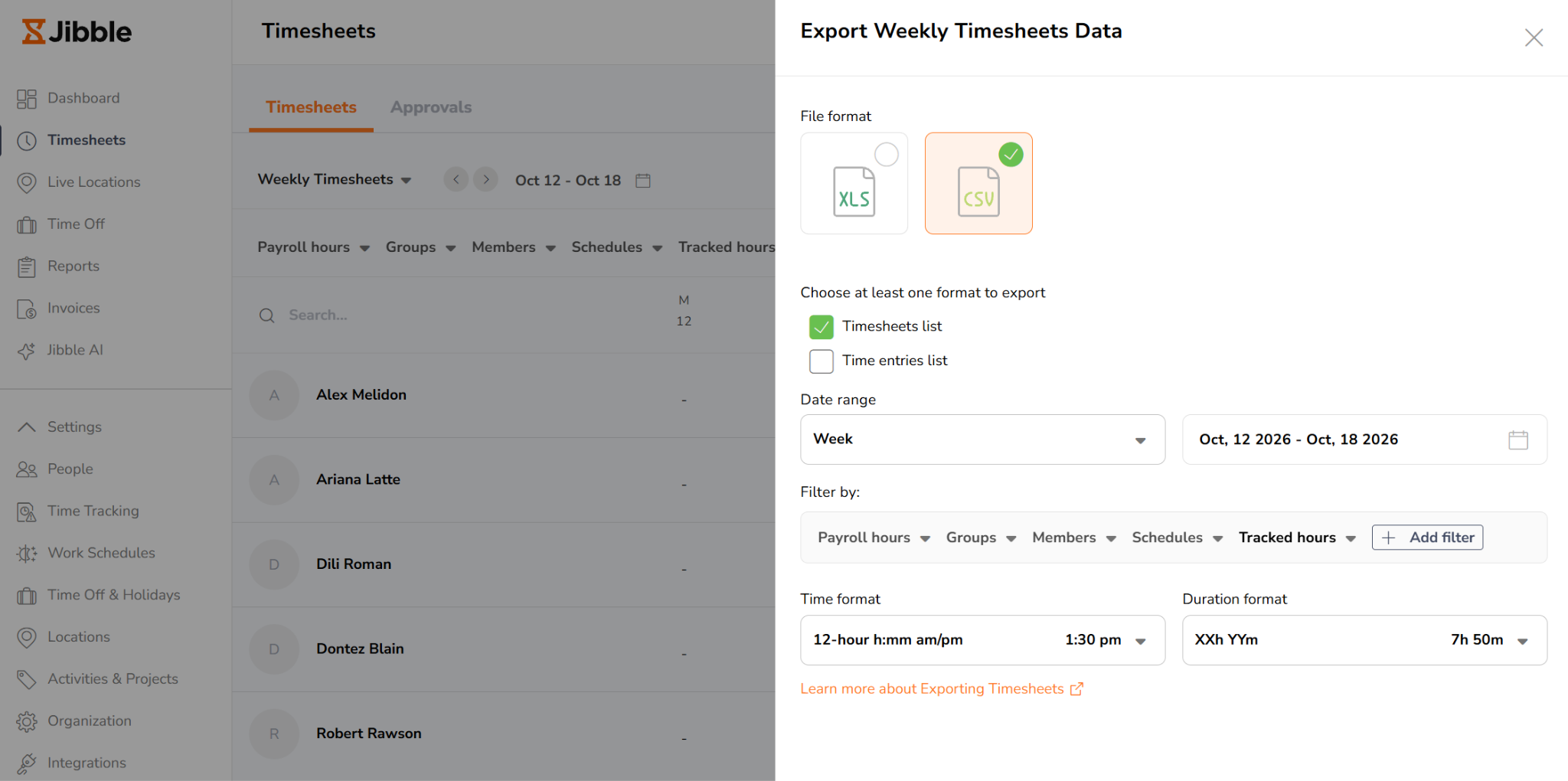The image size is (1568, 781).
Task: Go to previous week arrow
Action: coord(456,180)
